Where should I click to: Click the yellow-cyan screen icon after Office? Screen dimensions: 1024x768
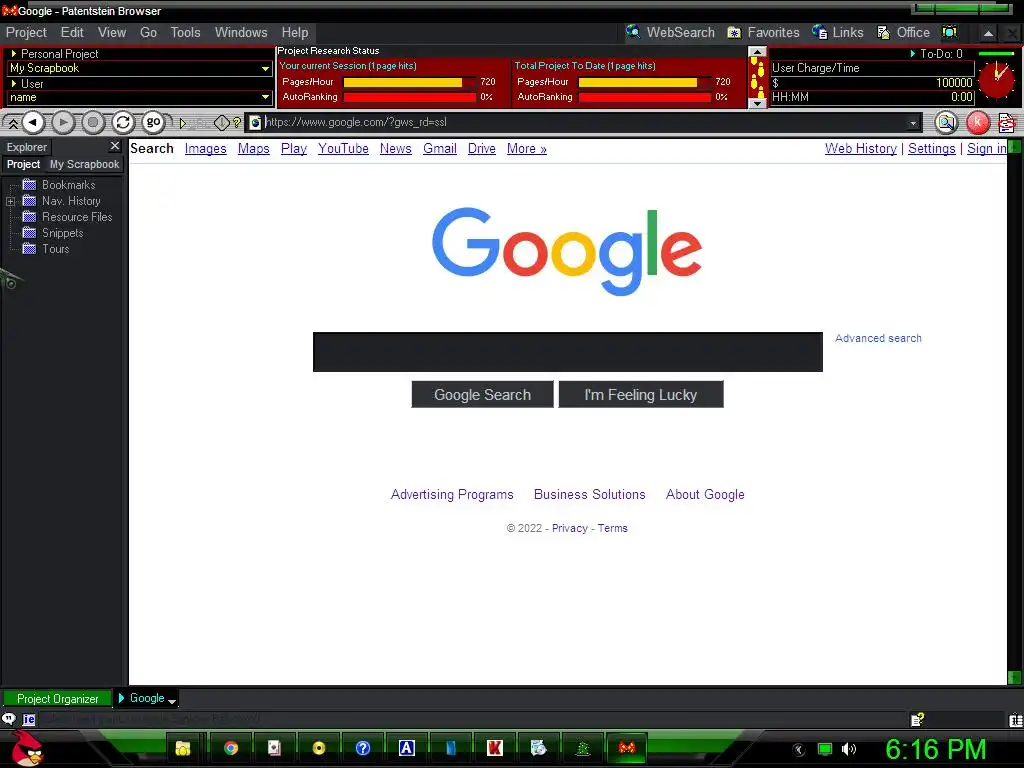pyautogui.click(x=950, y=32)
